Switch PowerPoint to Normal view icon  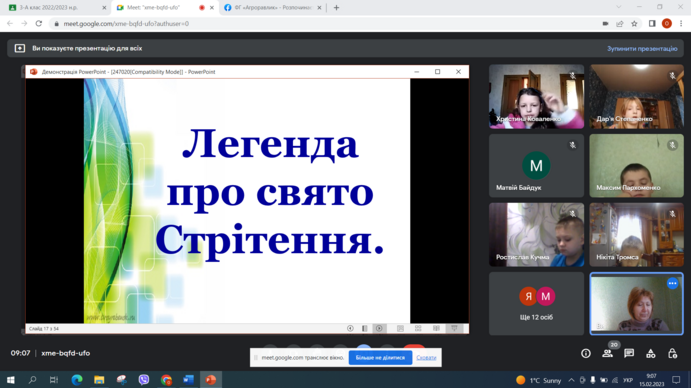[400, 328]
